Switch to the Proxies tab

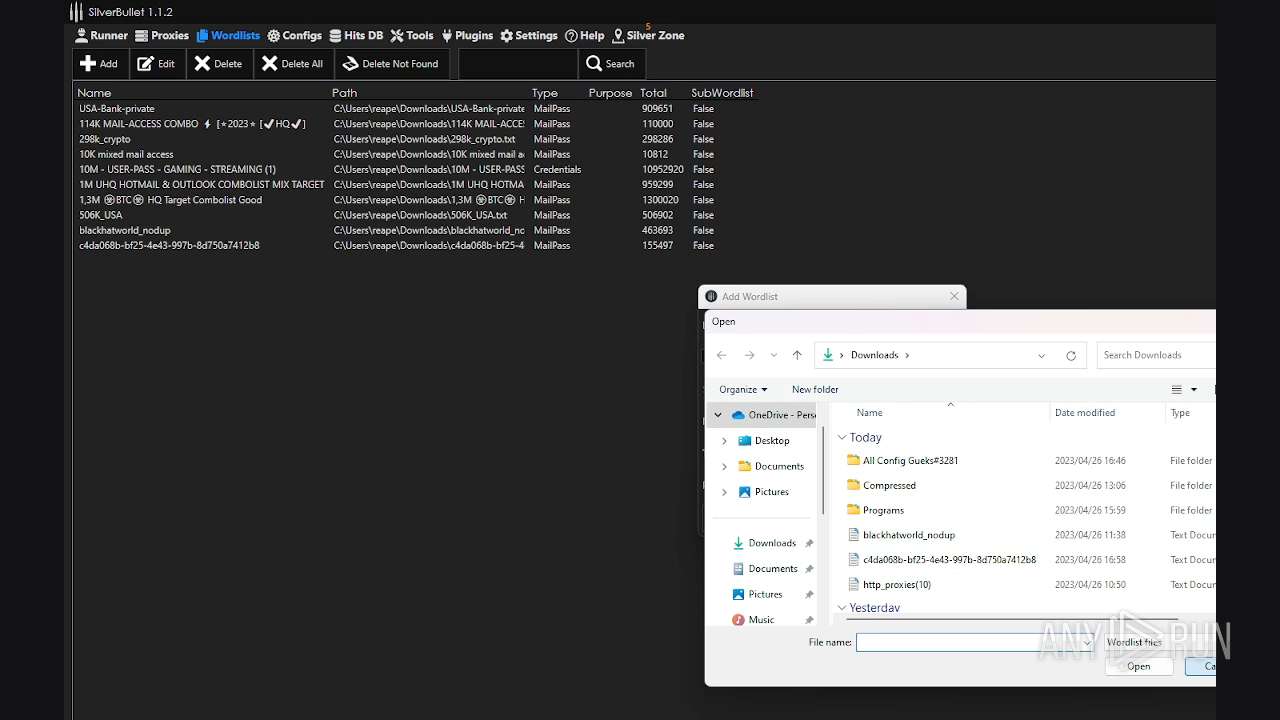162,35
